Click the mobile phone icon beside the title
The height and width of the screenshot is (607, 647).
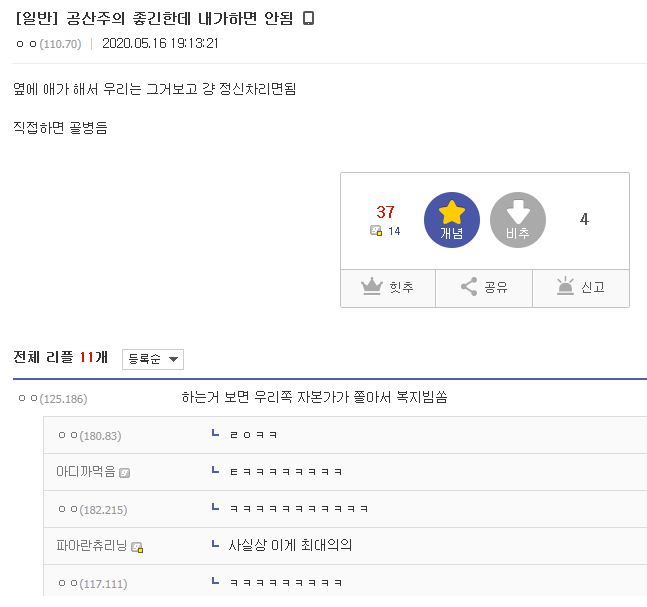tap(309, 18)
